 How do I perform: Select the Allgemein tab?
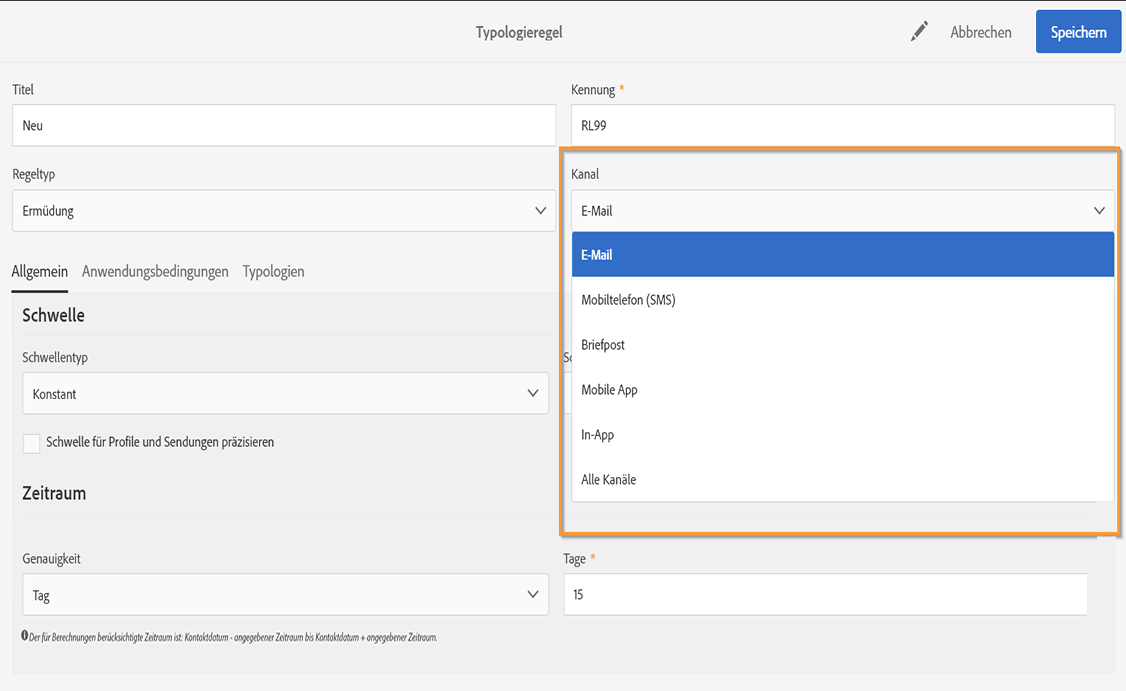click(40, 272)
